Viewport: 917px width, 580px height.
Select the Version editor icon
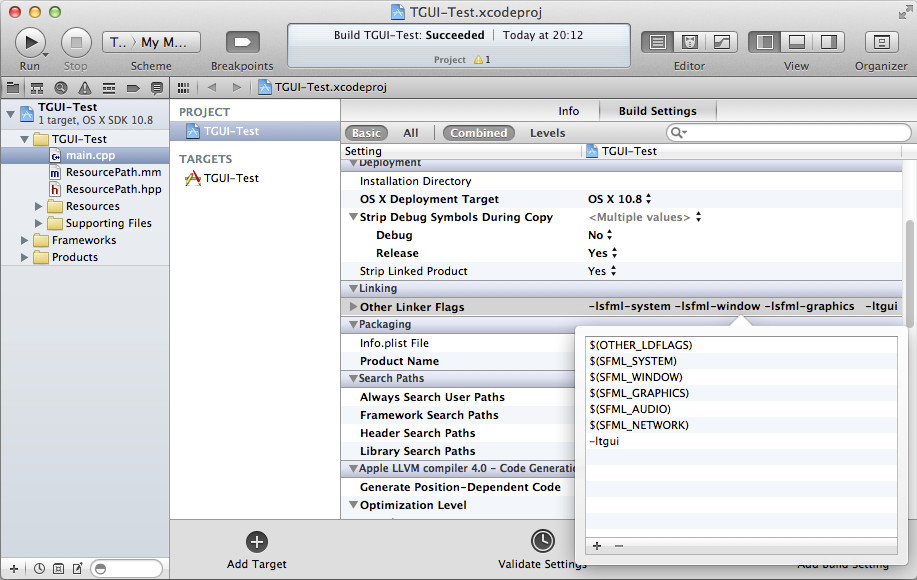click(x=722, y=42)
